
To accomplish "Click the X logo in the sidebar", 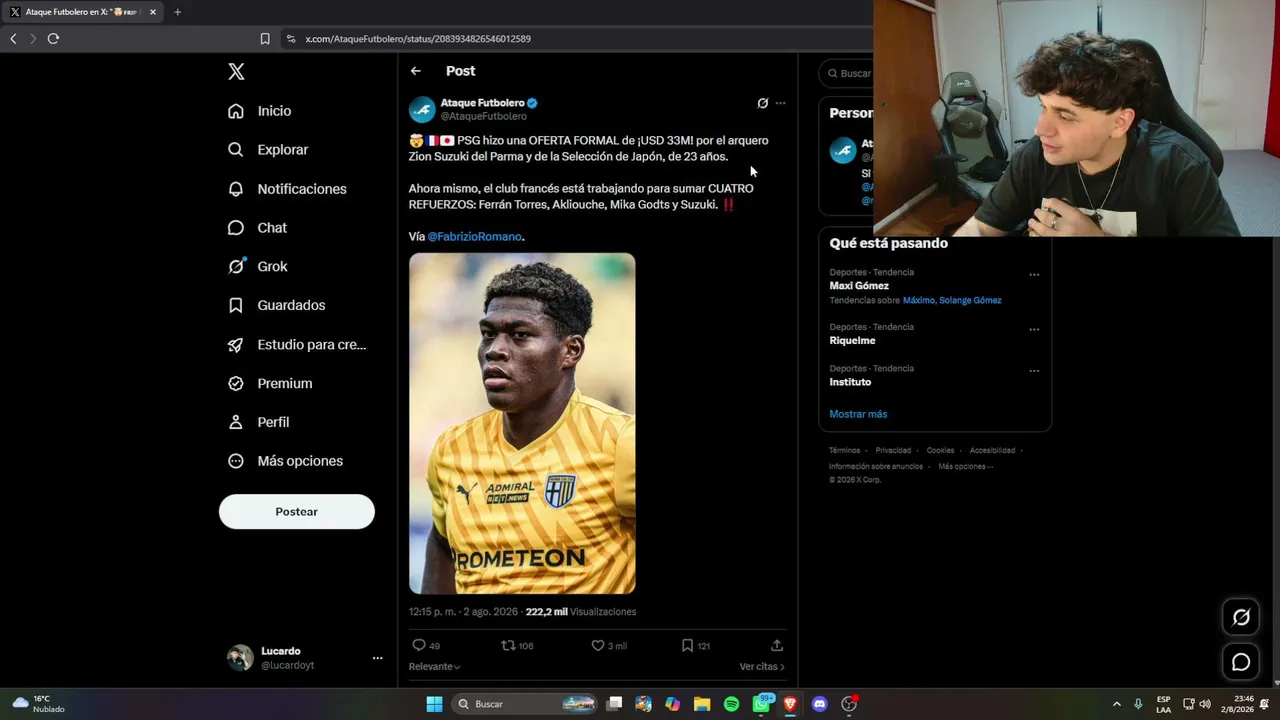I will click(236, 72).
